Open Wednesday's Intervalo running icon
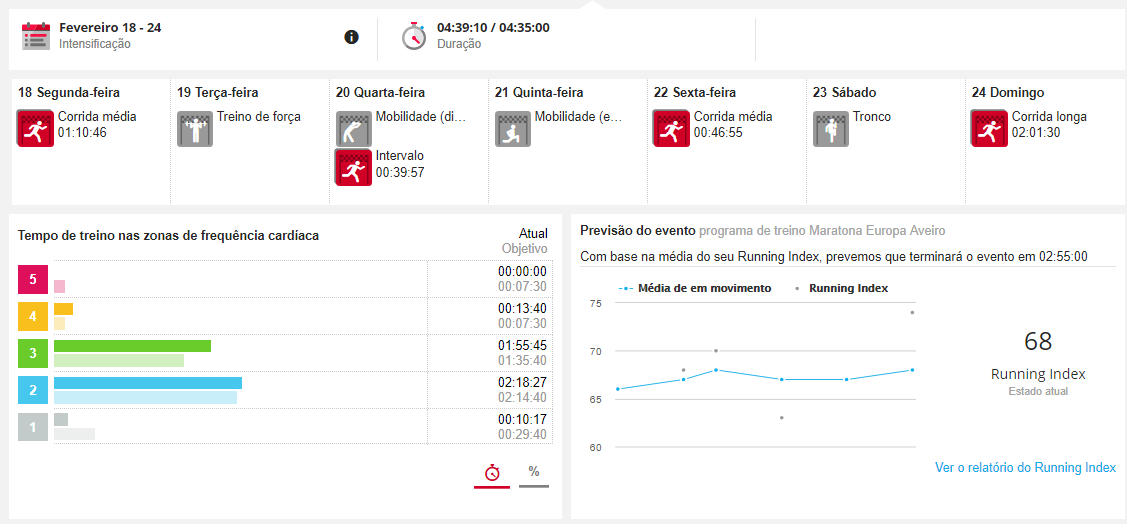 point(354,167)
